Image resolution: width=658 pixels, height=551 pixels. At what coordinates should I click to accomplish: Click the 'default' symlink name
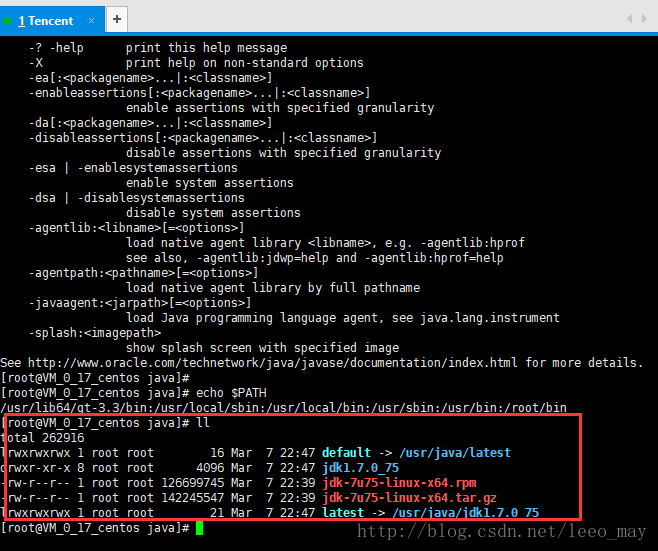click(346, 452)
